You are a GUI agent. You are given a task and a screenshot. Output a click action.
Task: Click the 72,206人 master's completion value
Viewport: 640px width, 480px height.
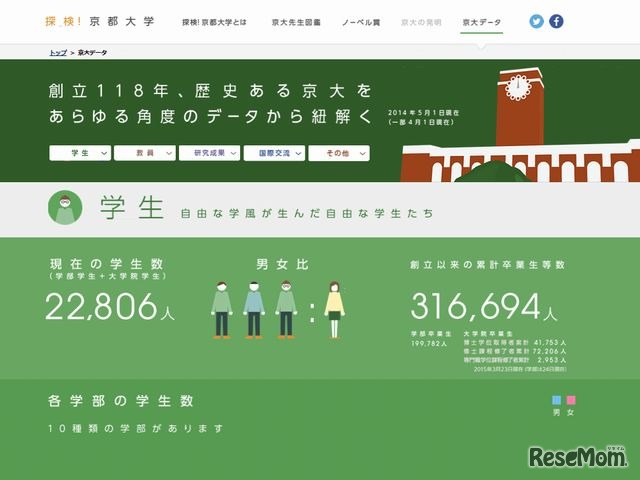pos(550,351)
